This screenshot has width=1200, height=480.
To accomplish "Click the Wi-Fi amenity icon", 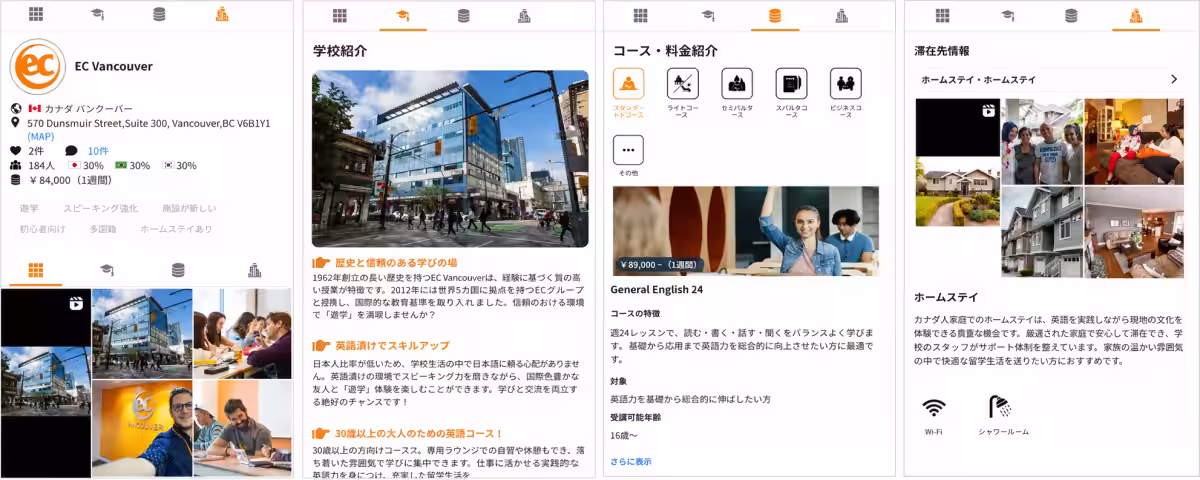I will pyautogui.click(x=934, y=407).
